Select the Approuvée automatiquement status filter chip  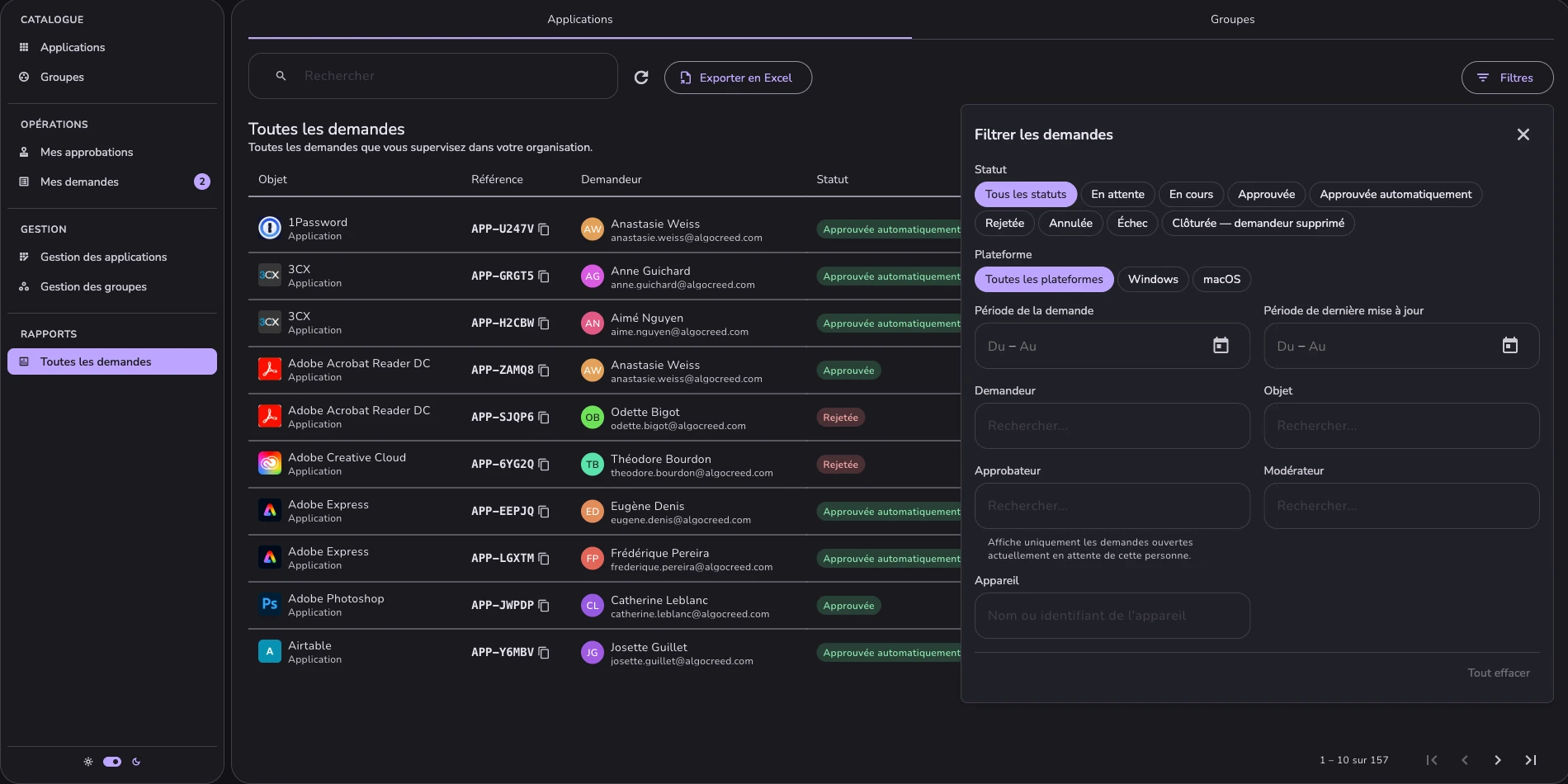1396,195
